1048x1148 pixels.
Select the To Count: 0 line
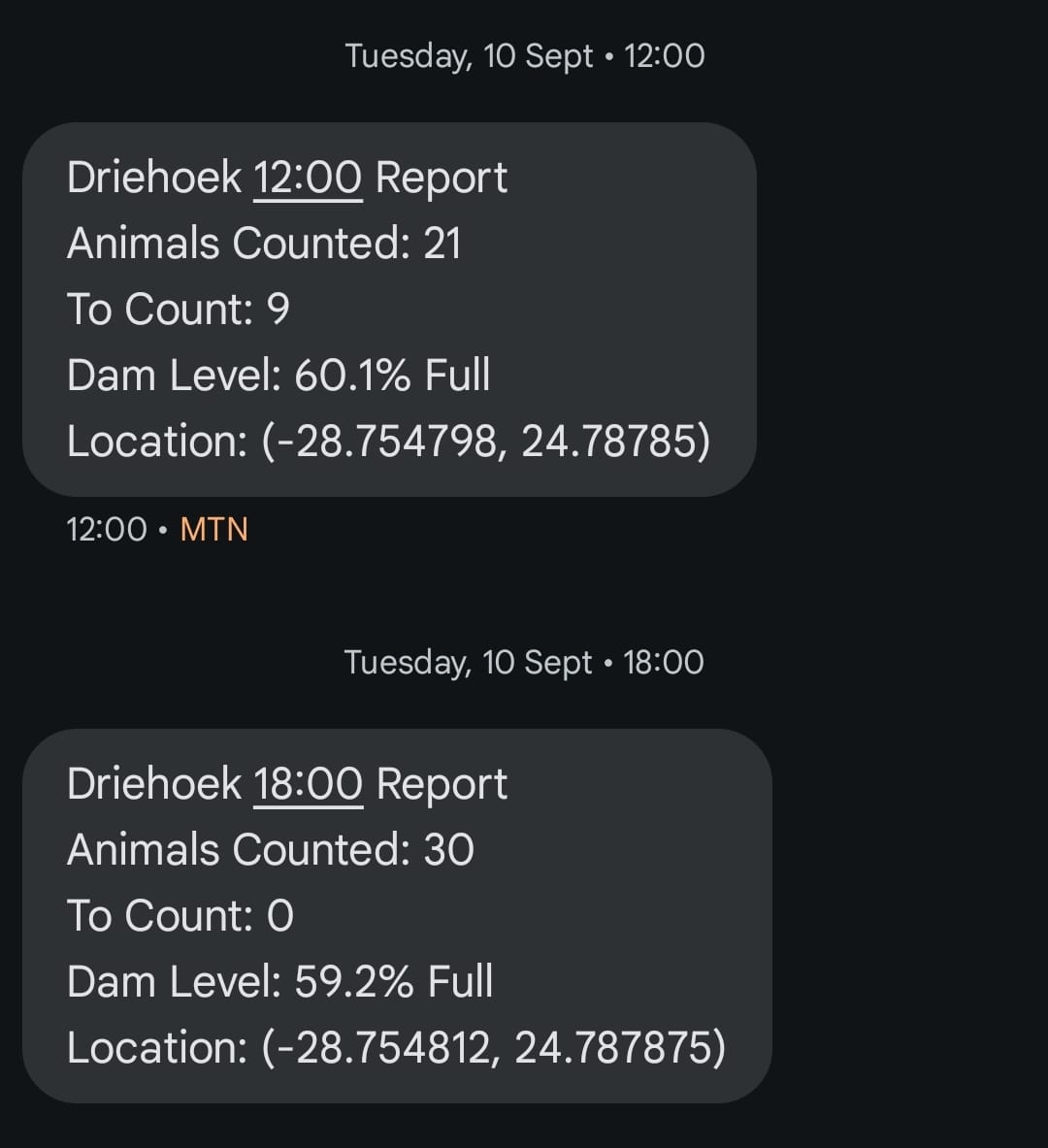180,916
